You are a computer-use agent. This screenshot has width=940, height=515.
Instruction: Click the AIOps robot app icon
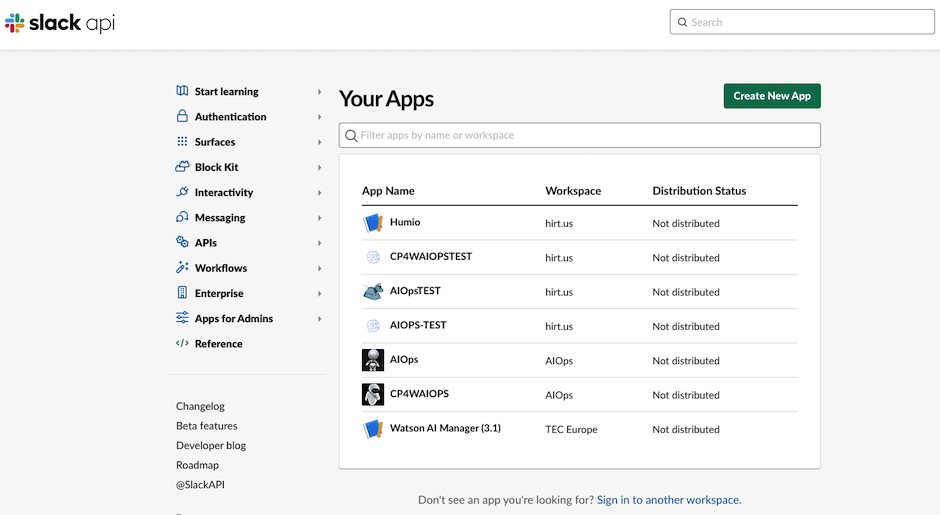pyautogui.click(x=373, y=360)
